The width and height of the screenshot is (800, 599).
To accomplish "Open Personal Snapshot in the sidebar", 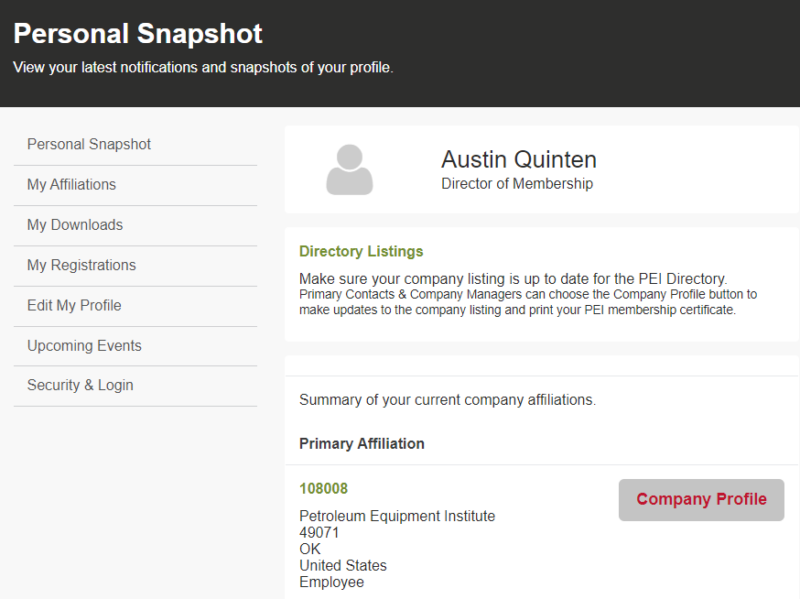I will tap(89, 144).
